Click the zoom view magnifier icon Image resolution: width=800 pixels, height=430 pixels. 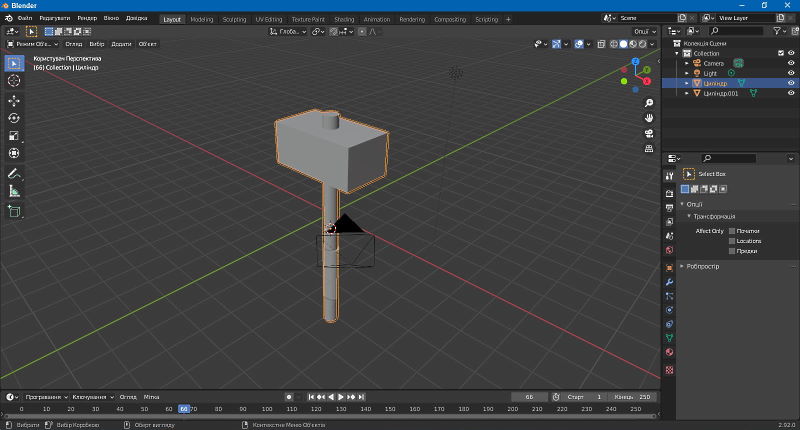(649, 103)
